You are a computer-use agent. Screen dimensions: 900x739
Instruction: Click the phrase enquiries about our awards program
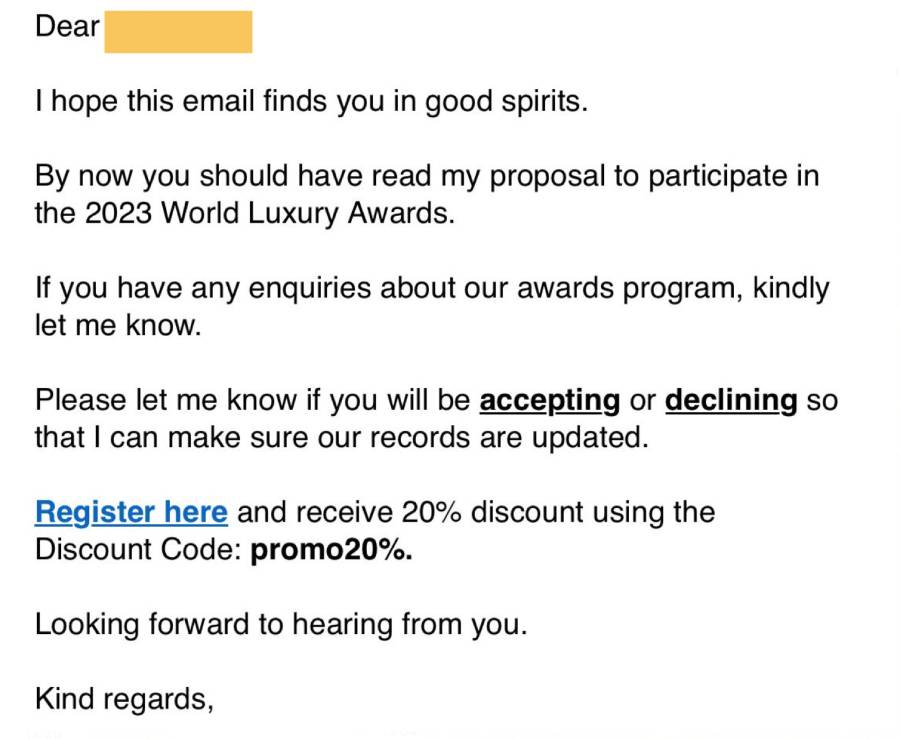coord(491,288)
